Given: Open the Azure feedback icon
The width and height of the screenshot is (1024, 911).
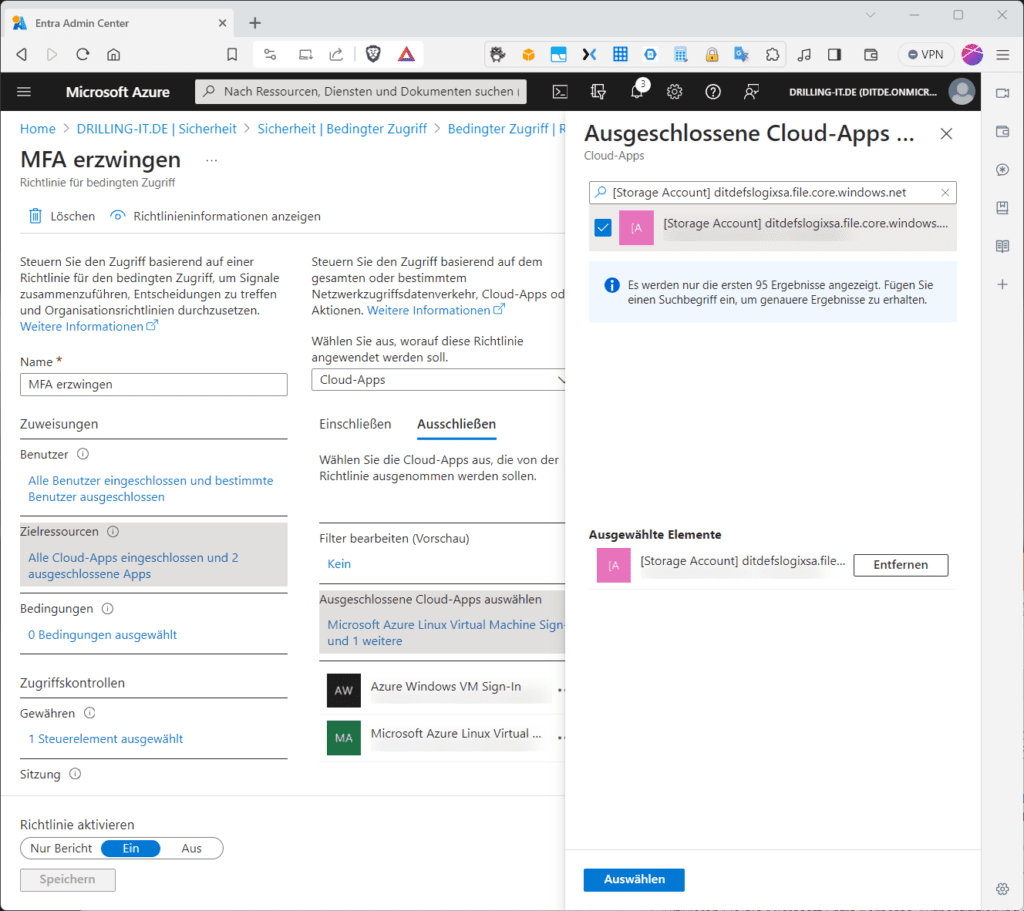Looking at the screenshot, I should 751,92.
